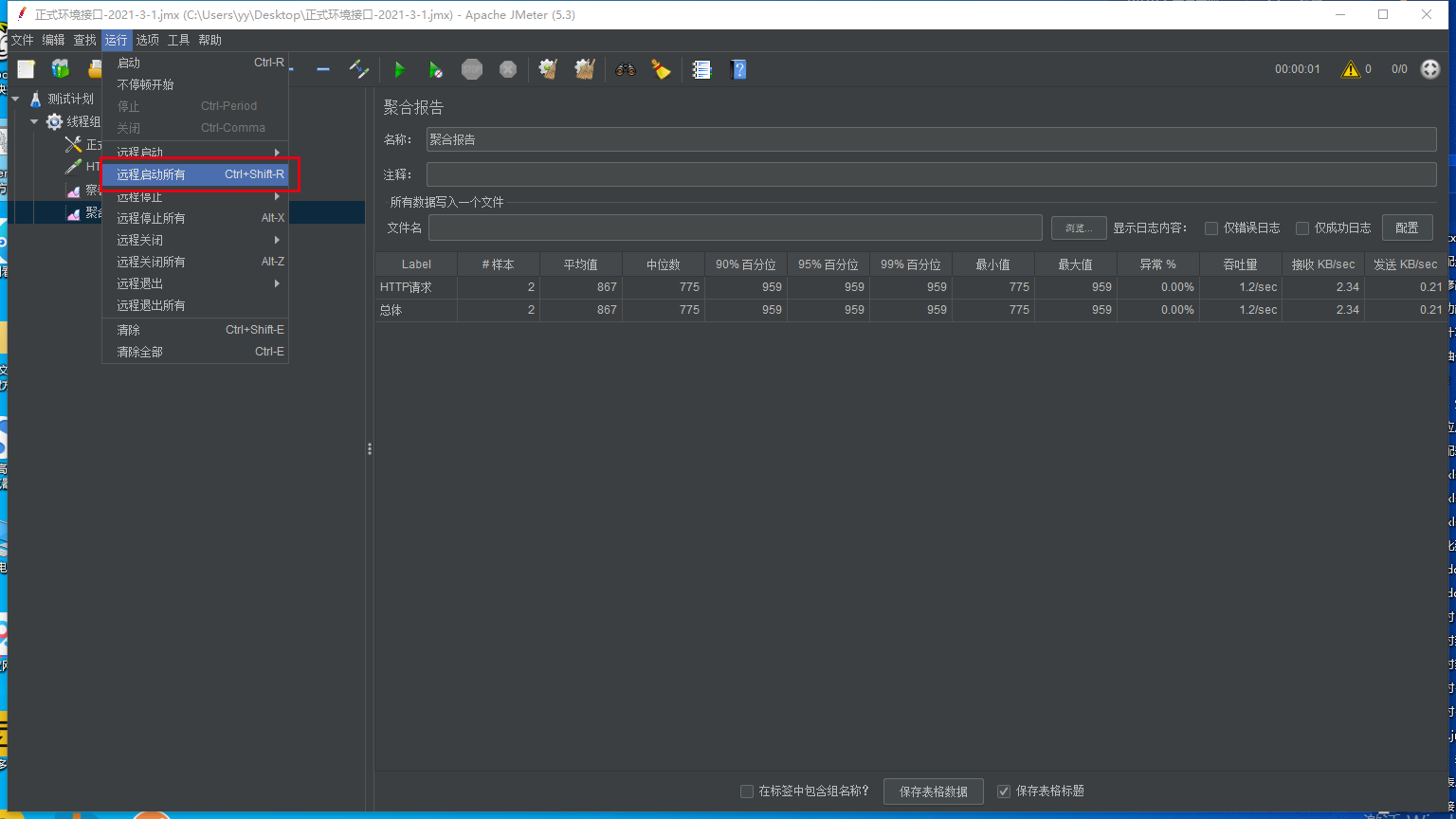The height and width of the screenshot is (819, 1456).
Task: Open the Function Helper list icon
Action: pos(701,69)
